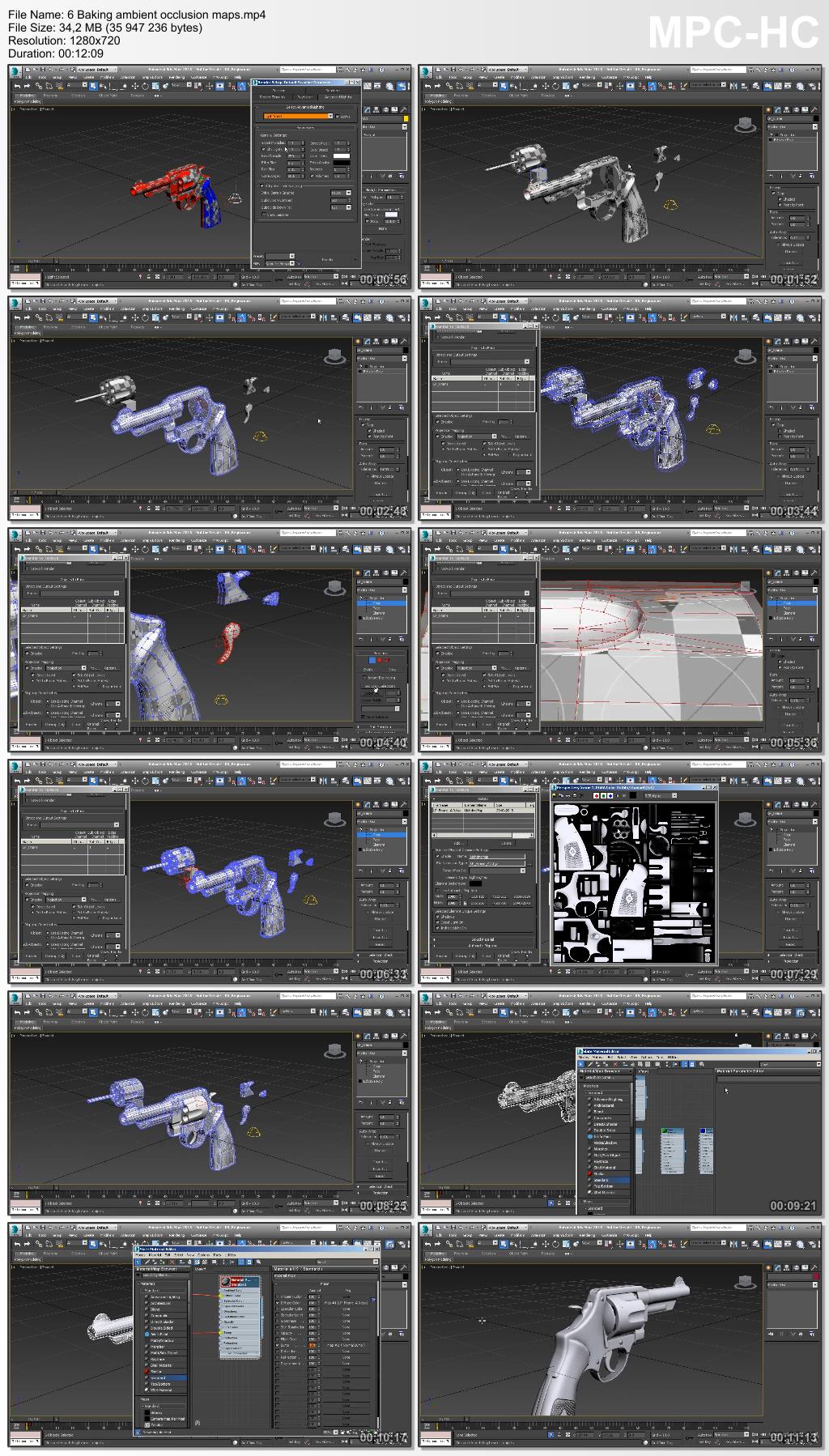Select the highlighted Standard material row in frame 00:10:17
This screenshot has height=1456, width=829.
(164, 1377)
